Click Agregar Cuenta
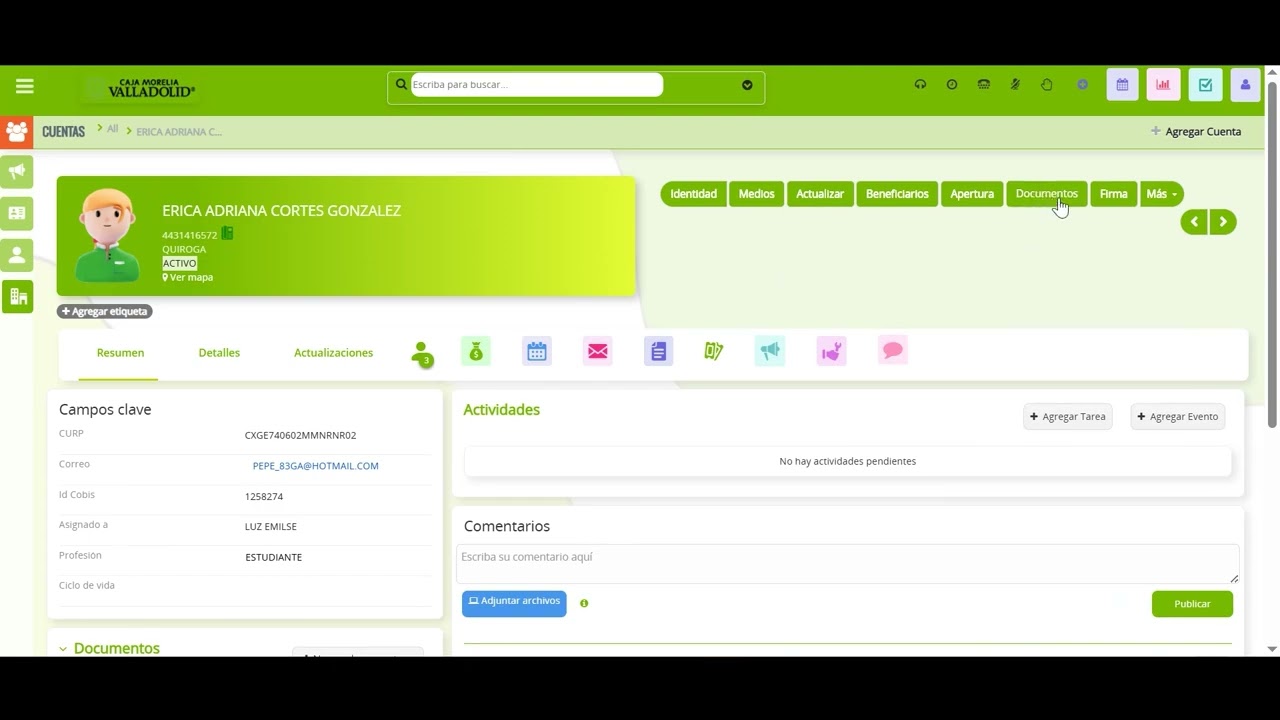The height and width of the screenshot is (720, 1280). pos(1196,131)
